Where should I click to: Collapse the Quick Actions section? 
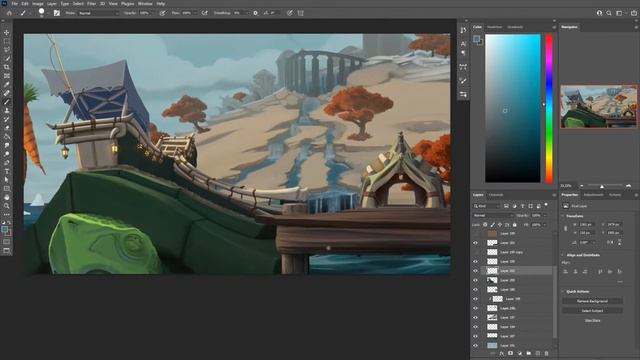[563, 291]
